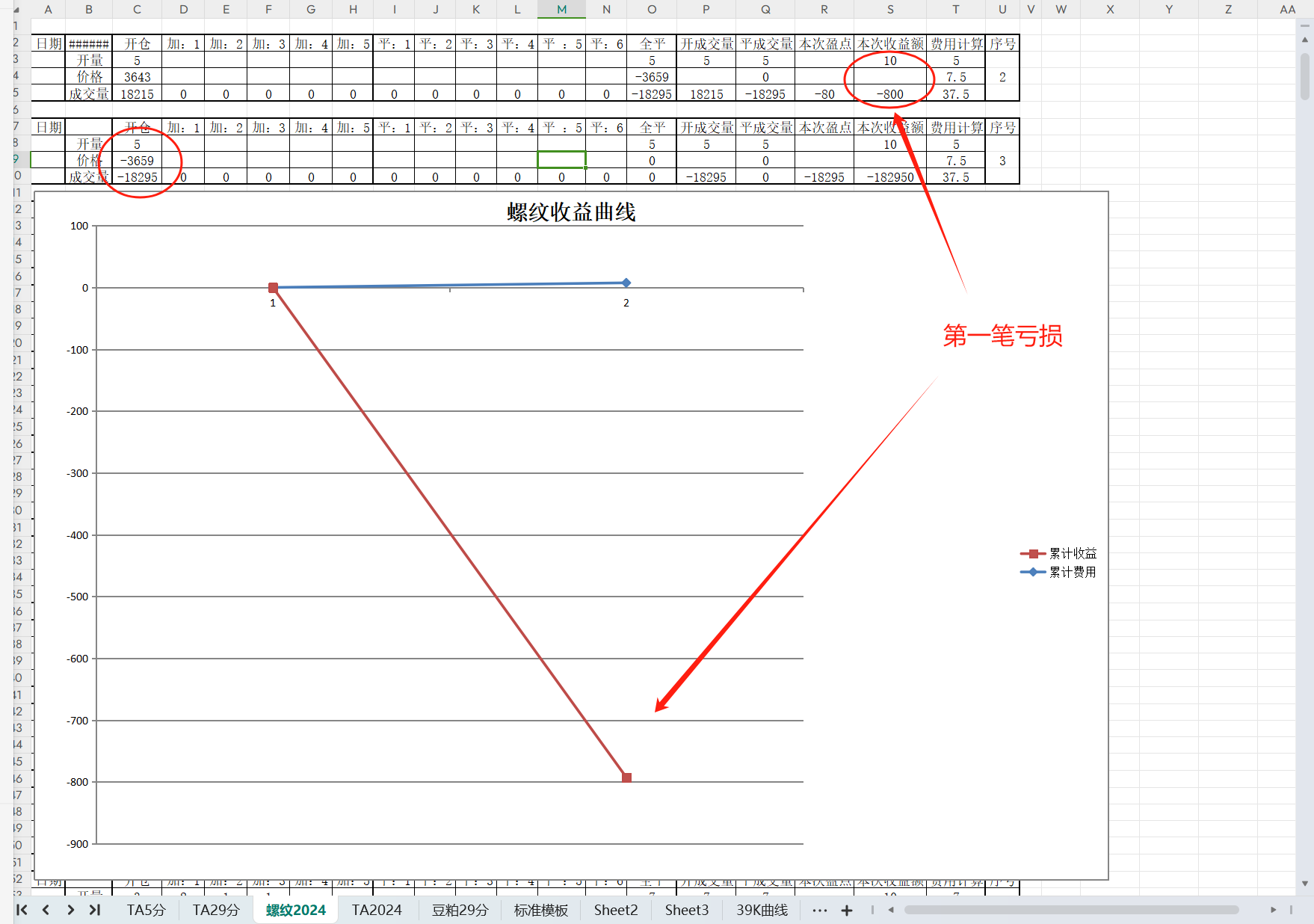The image size is (1314, 924).
Task: Switch to the 标准模板 sheet tab
Action: (541, 910)
